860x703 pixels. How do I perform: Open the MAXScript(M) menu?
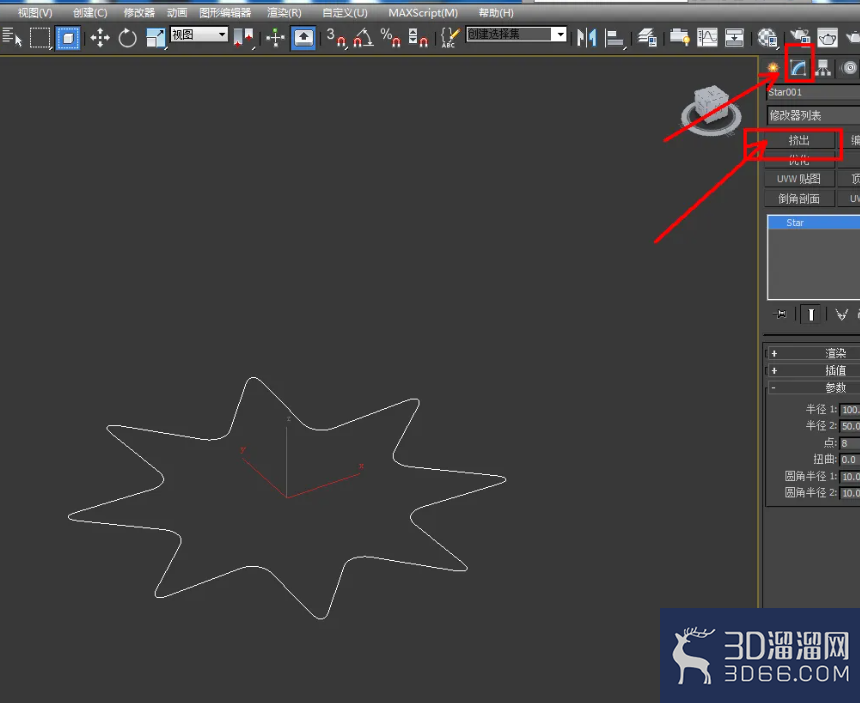tap(423, 13)
